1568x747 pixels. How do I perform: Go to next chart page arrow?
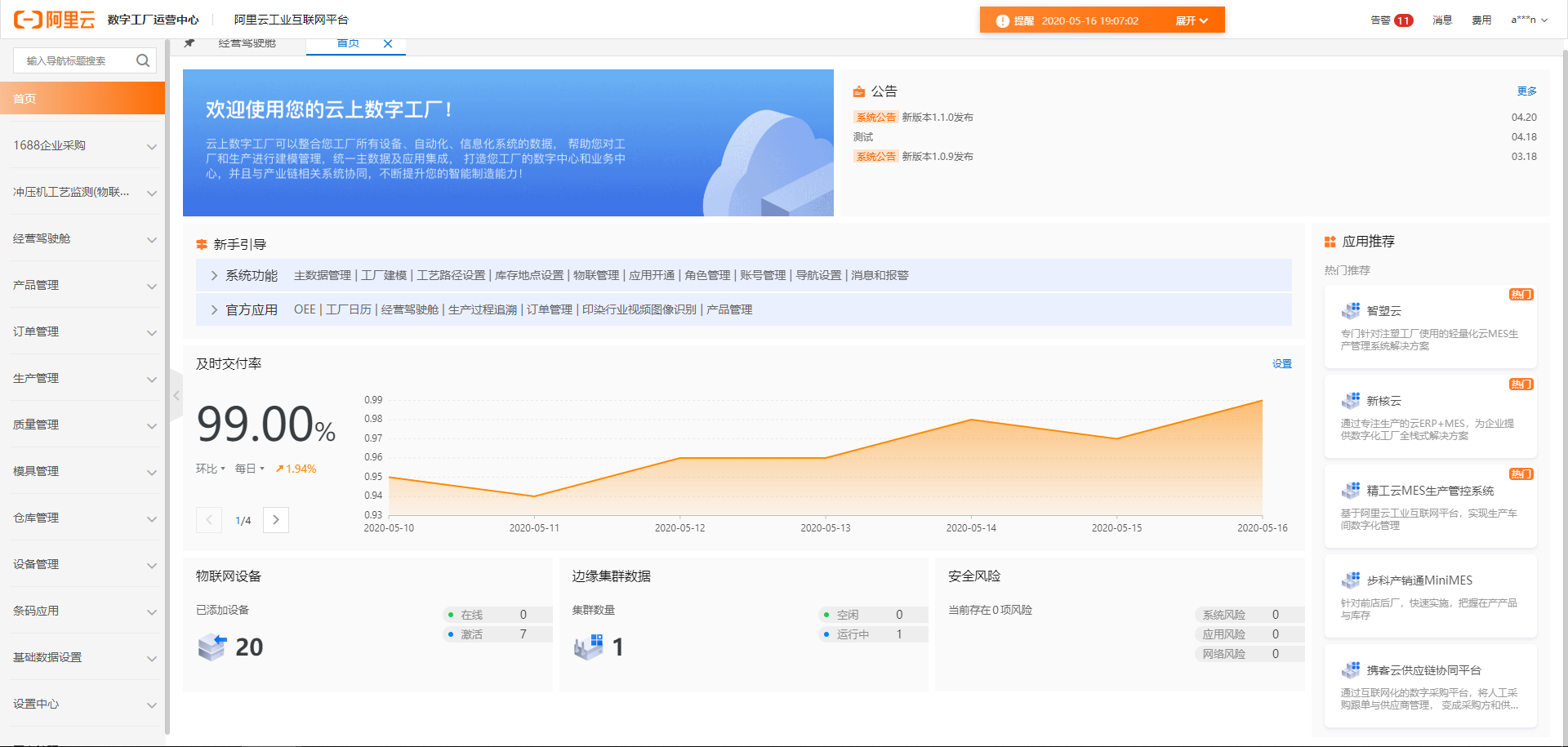276,520
